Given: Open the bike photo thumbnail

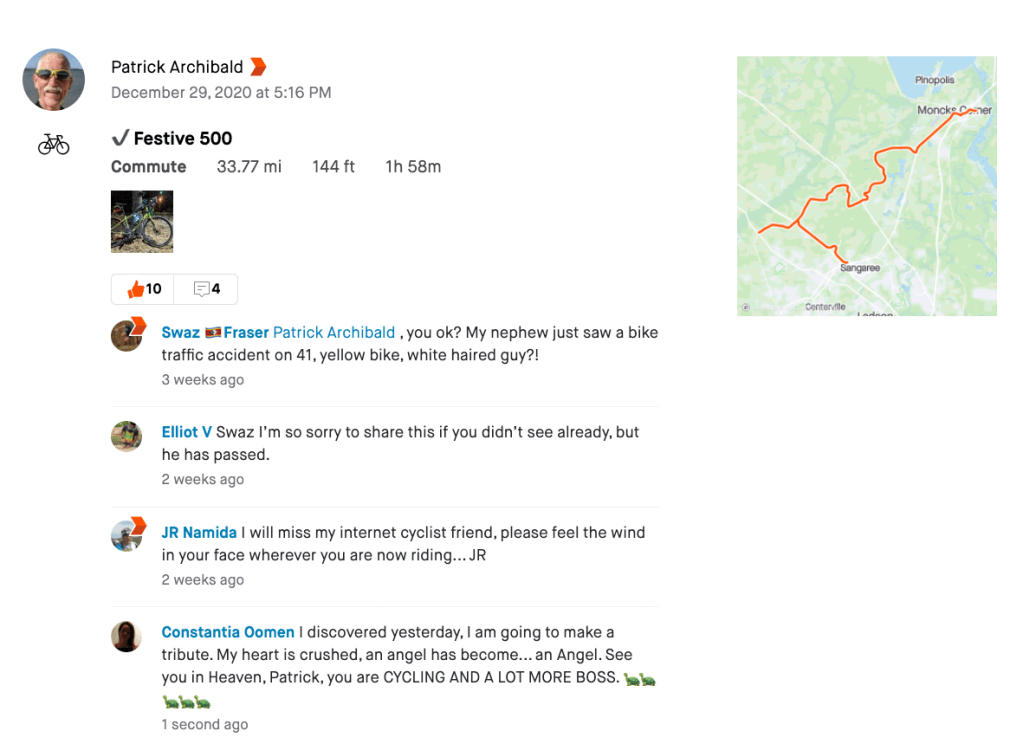Looking at the screenshot, I should (142, 222).
